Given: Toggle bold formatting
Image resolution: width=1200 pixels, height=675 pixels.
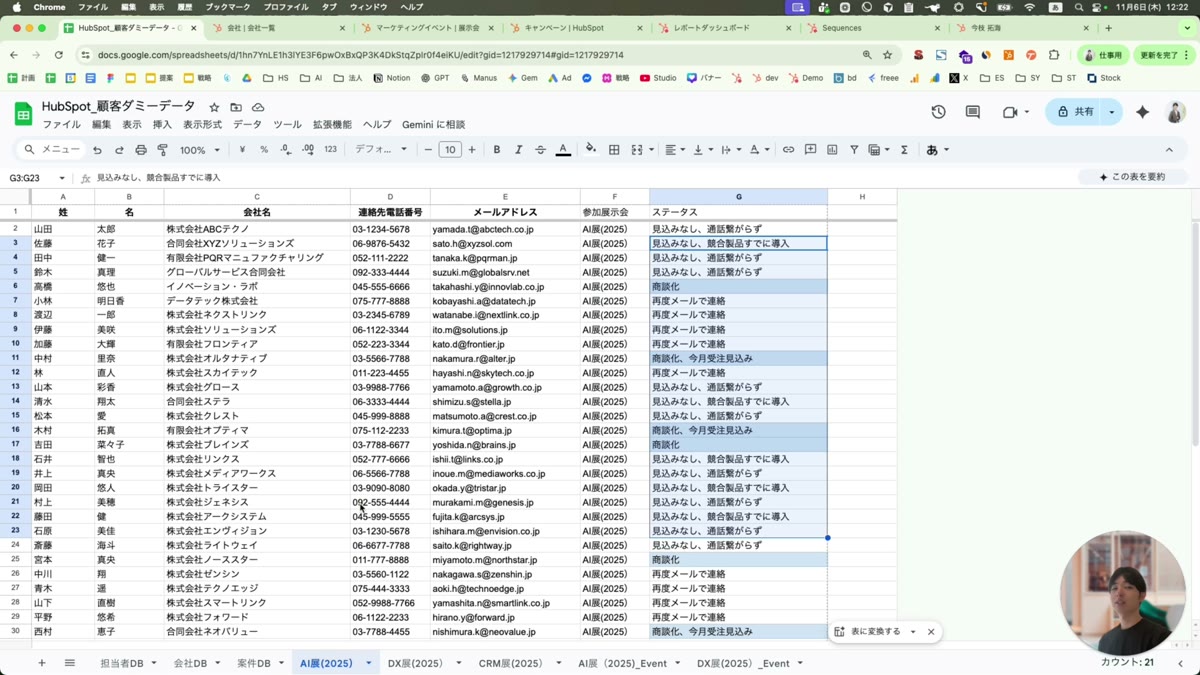Looking at the screenshot, I should (497, 150).
